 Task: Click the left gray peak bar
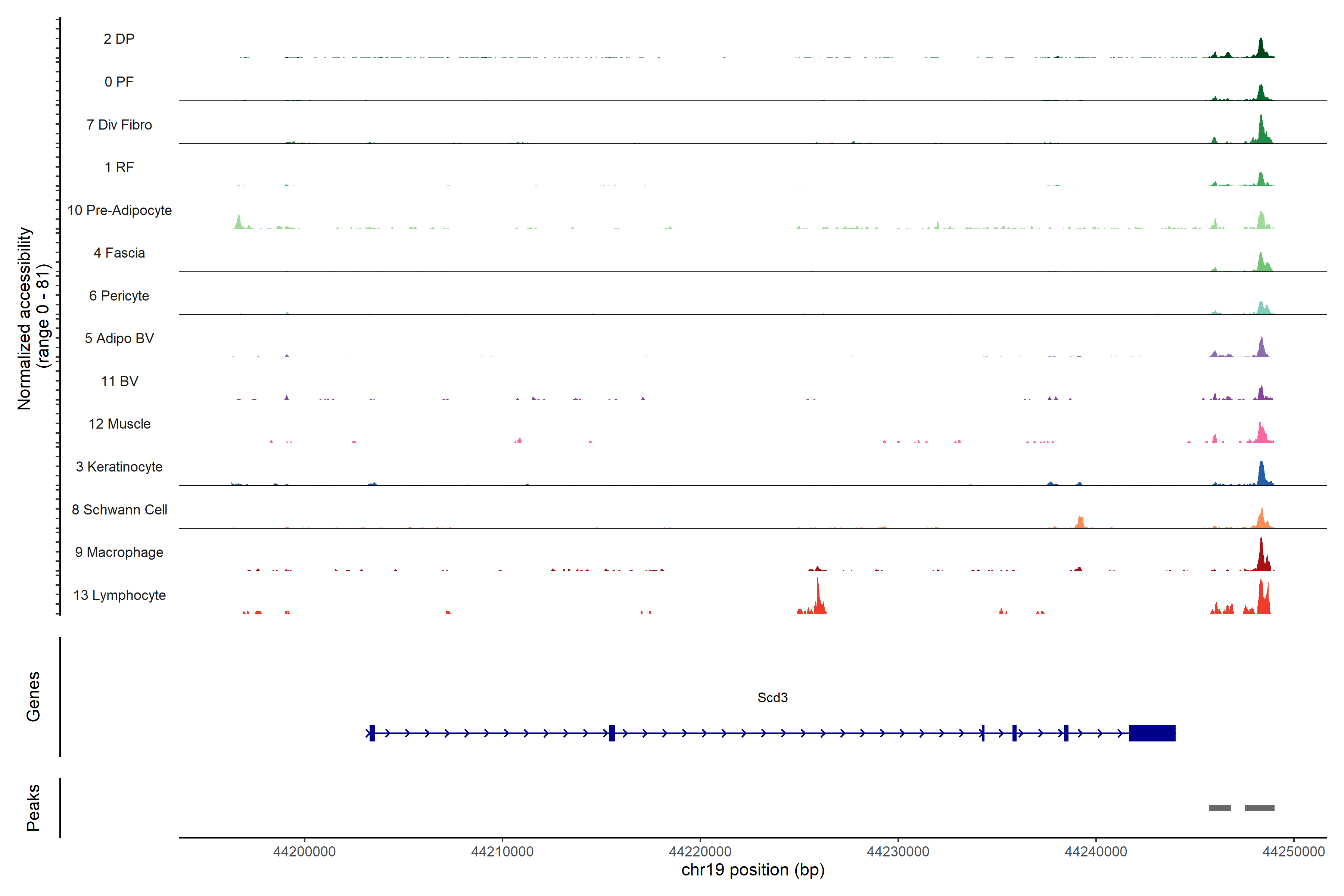tap(1219, 808)
